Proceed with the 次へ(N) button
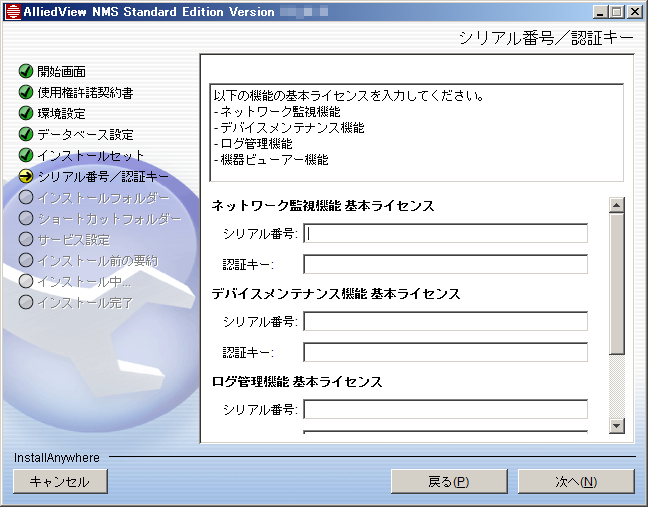The image size is (648, 507). (x=576, y=481)
